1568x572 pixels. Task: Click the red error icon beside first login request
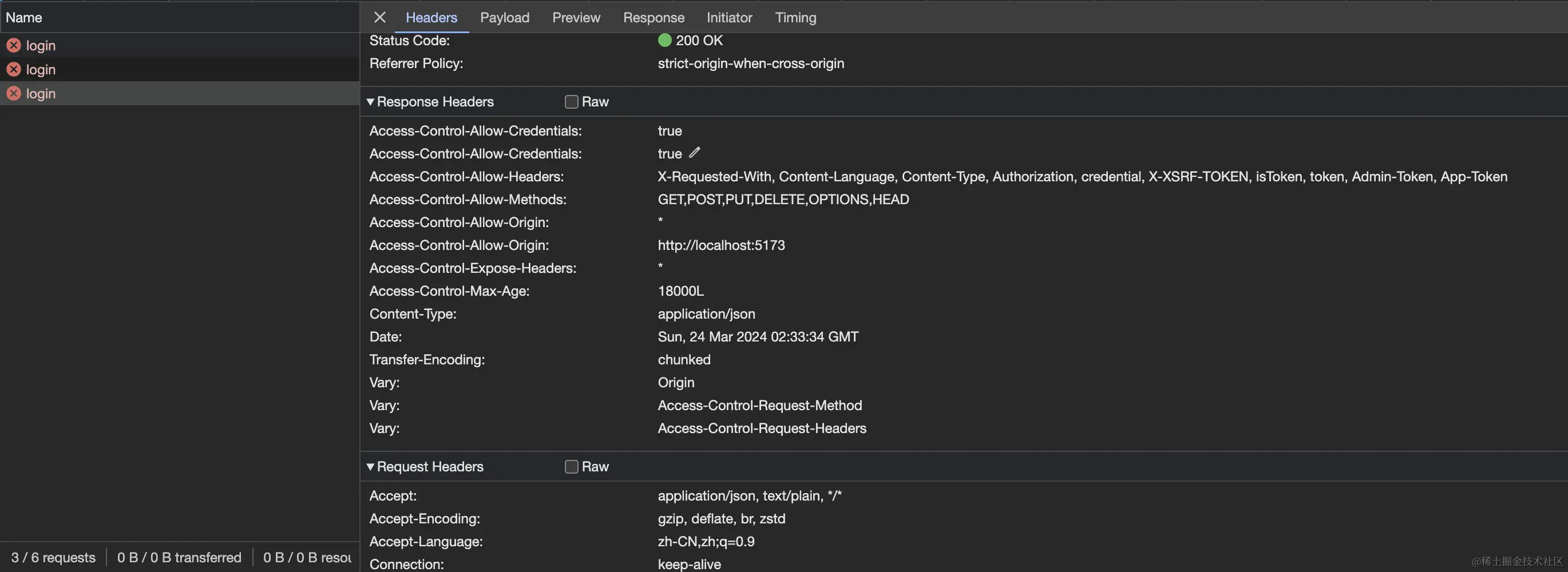(13, 45)
